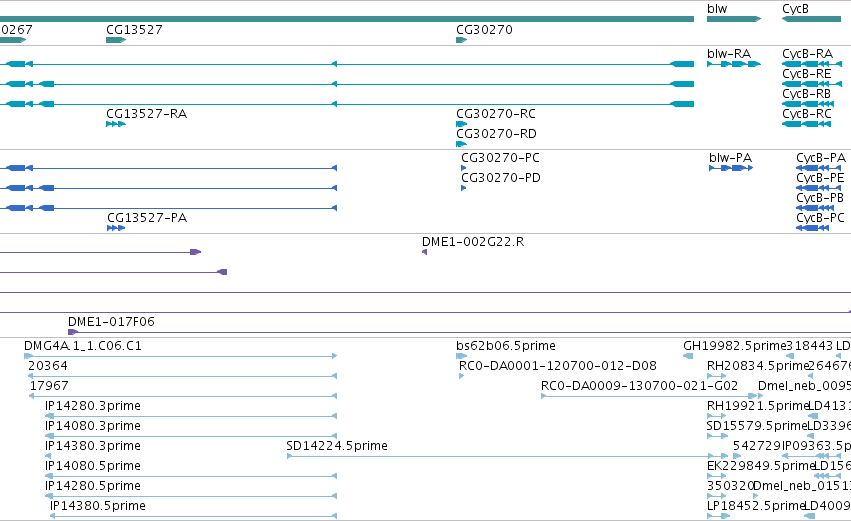This screenshot has height=521, width=851.
Task: Click the CG13527-RA transcript label
Action: point(146,114)
